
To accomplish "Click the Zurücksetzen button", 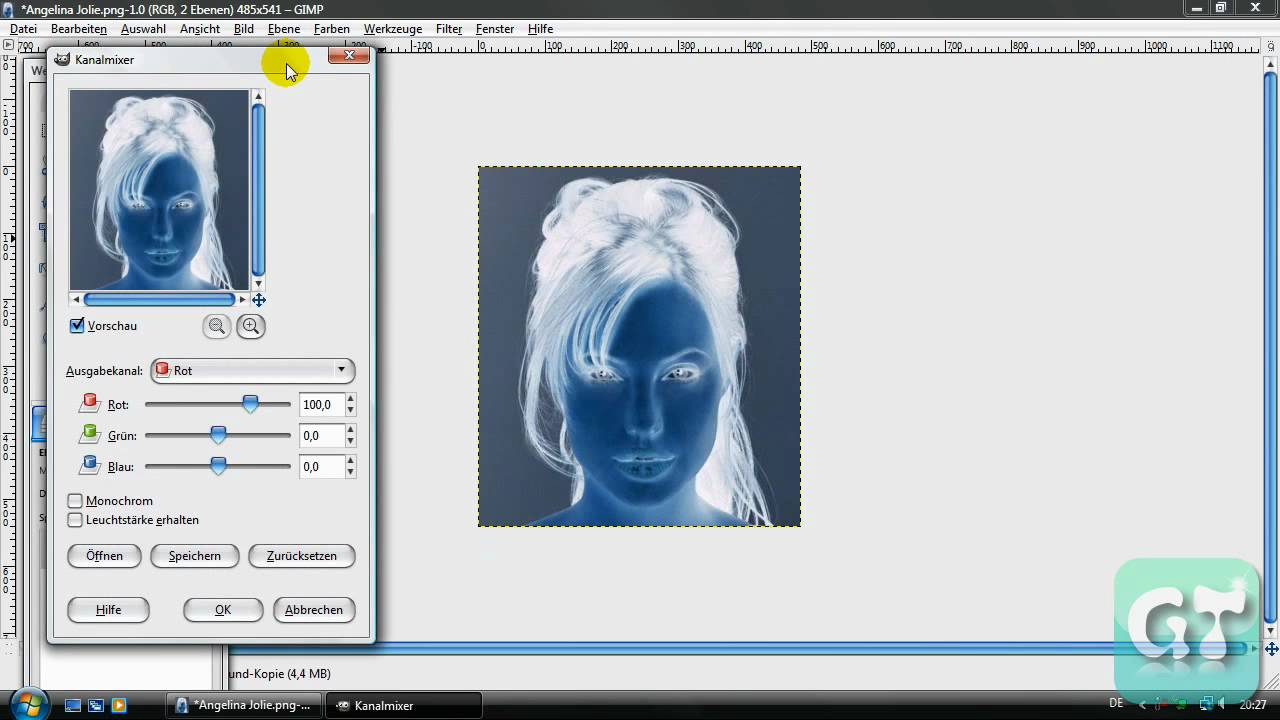I will tap(302, 556).
